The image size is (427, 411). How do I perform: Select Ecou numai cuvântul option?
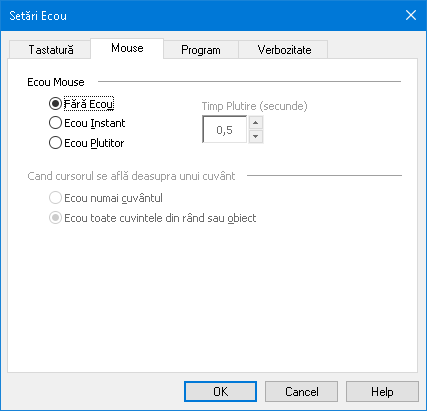[106, 198]
